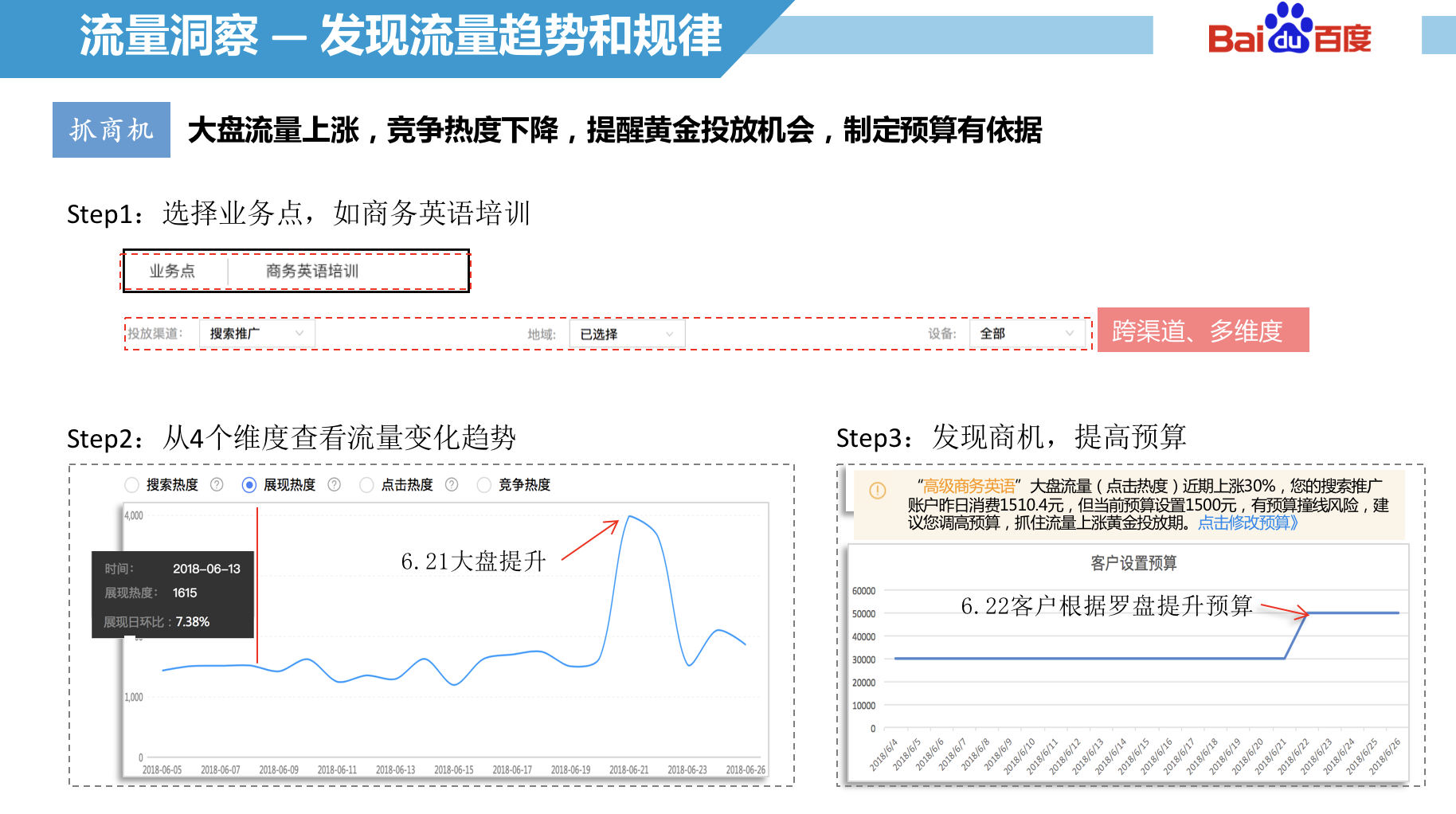Screen dimensions: 1456x814
Task: Click the 抓商机 blue tag
Action: point(112,130)
